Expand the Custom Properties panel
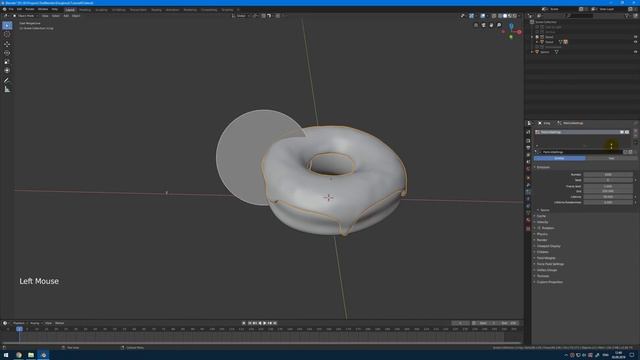Screen dimensions: 640x360 [549, 282]
